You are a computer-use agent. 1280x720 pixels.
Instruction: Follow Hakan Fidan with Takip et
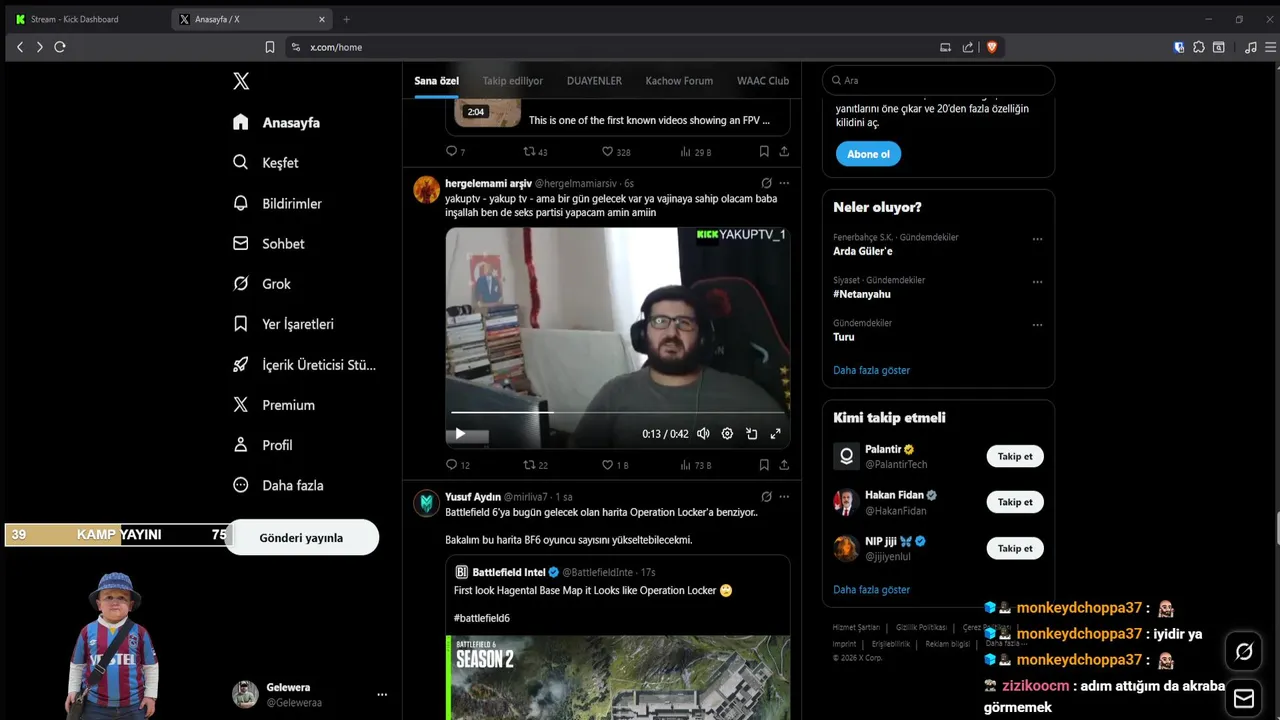tap(1015, 502)
